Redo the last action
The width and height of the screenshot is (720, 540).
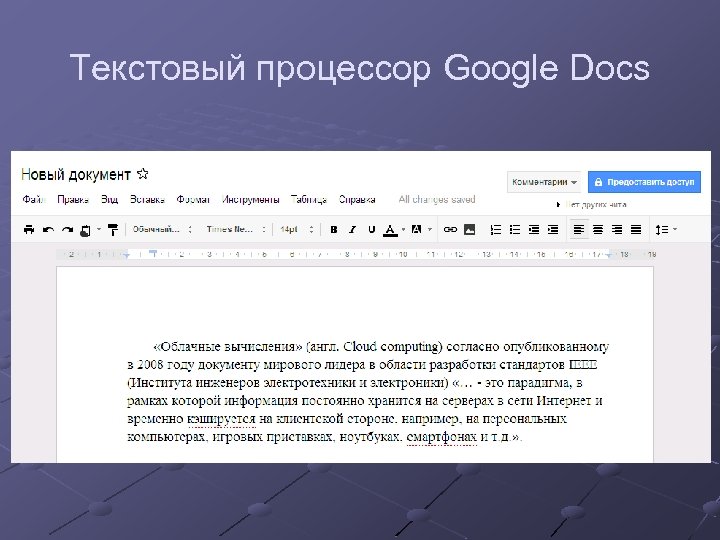68,230
